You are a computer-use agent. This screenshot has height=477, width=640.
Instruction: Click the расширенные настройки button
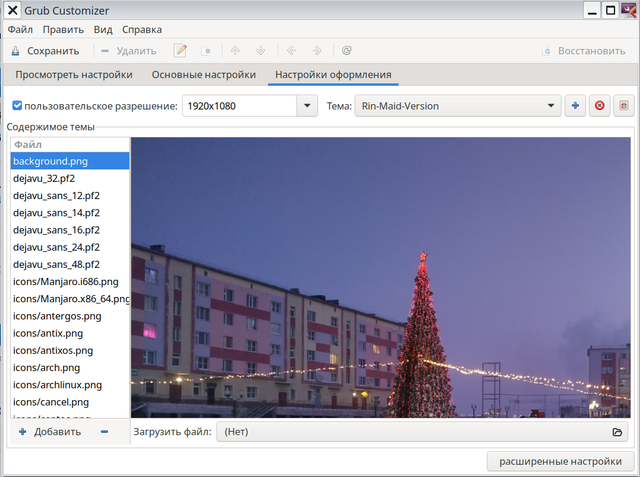point(560,461)
